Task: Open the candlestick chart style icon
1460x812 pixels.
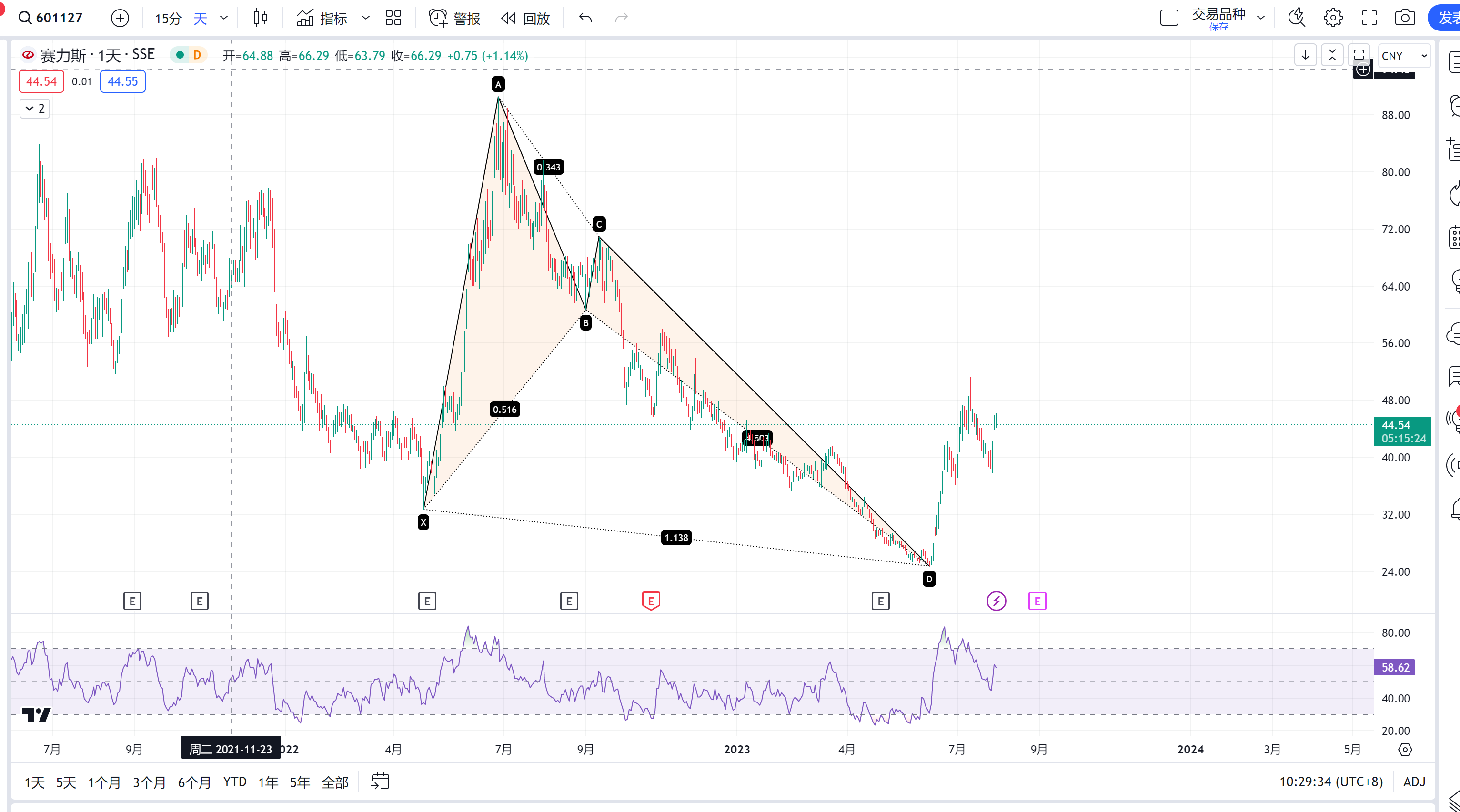Action: click(260, 18)
